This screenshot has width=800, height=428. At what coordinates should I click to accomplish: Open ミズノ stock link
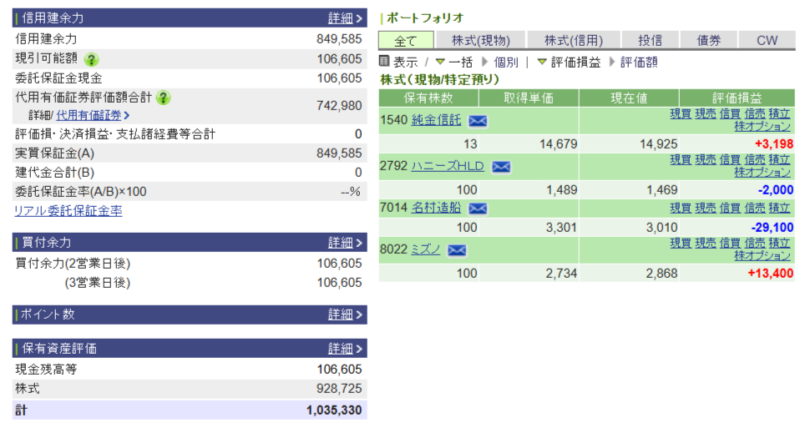click(x=426, y=249)
